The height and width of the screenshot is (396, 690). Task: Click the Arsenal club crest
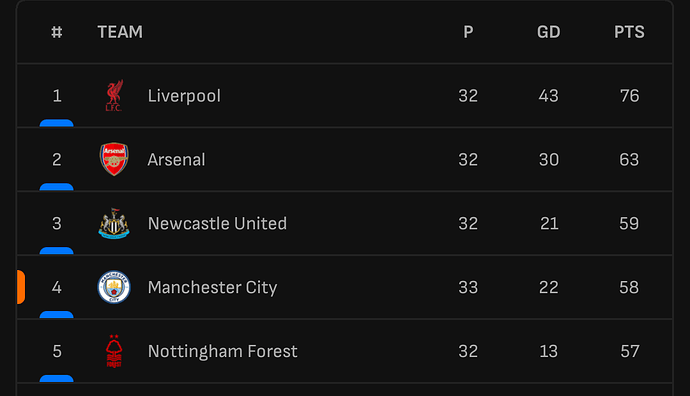pos(114,159)
